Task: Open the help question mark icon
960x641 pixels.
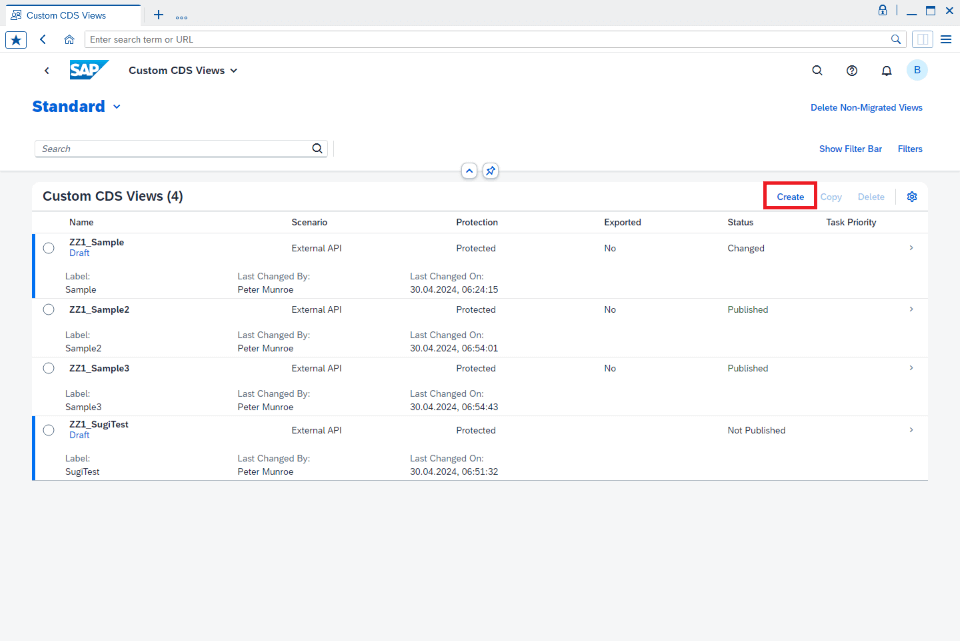Action: 851,70
